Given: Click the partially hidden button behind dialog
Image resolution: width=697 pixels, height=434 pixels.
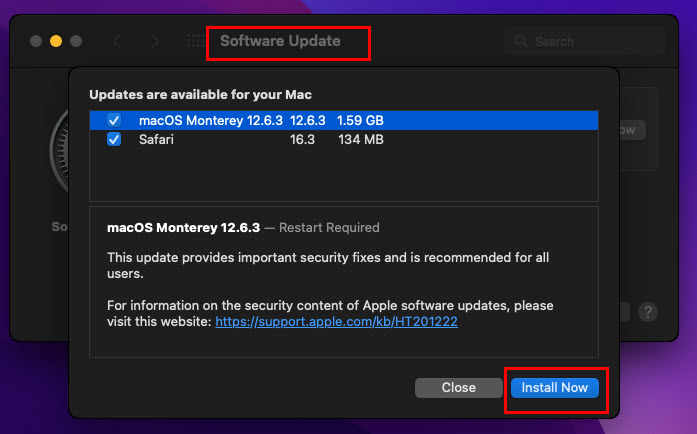Looking at the screenshot, I should 633,130.
